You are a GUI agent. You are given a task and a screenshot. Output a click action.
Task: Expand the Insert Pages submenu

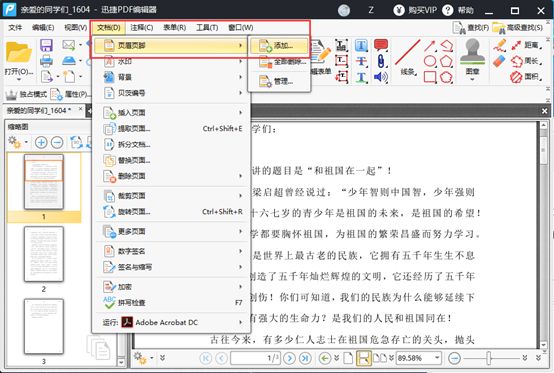coord(173,113)
